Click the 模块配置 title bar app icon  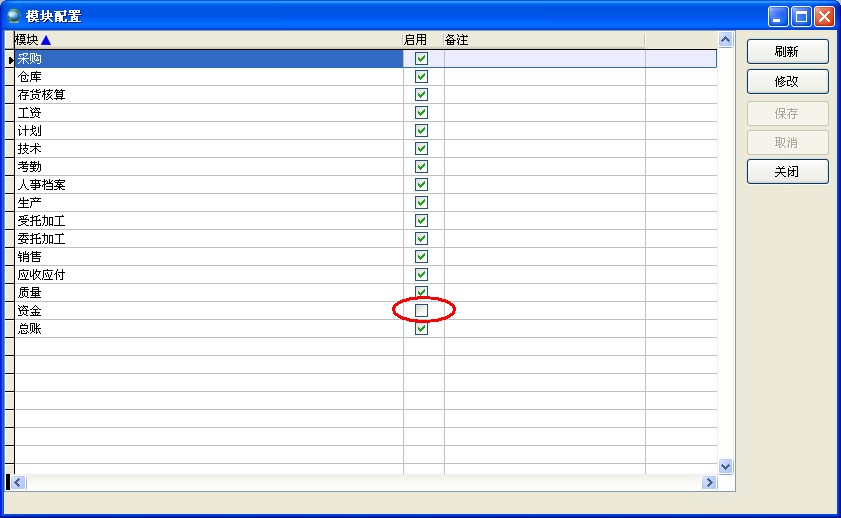tap(14, 16)
